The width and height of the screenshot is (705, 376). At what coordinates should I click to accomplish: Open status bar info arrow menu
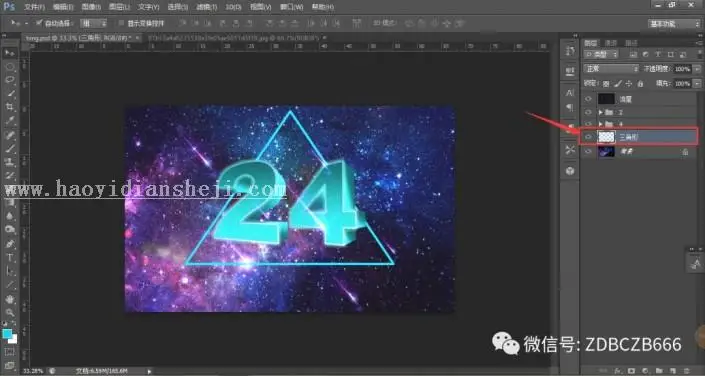(149, 371)
